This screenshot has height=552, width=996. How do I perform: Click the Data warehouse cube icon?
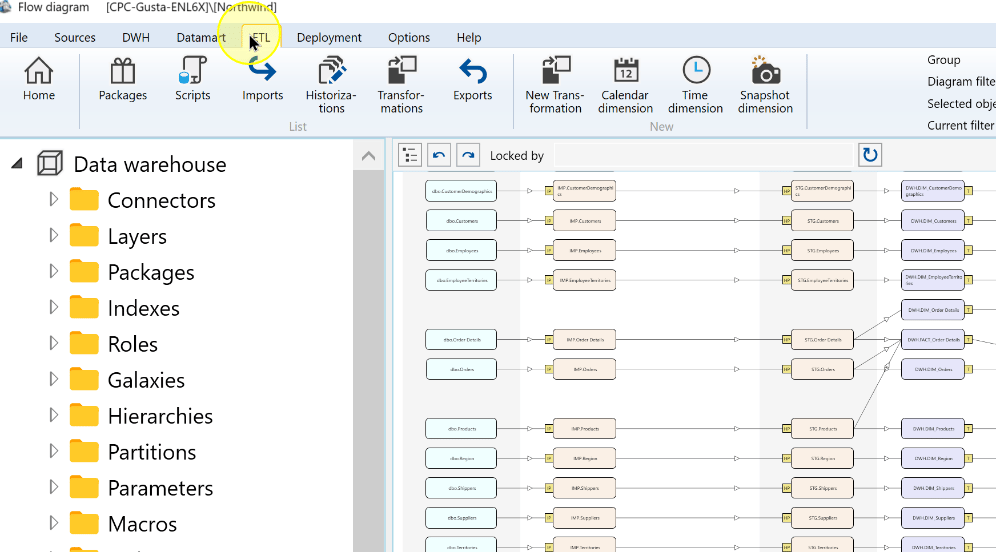pyautogui.click(x=50, y=164)
